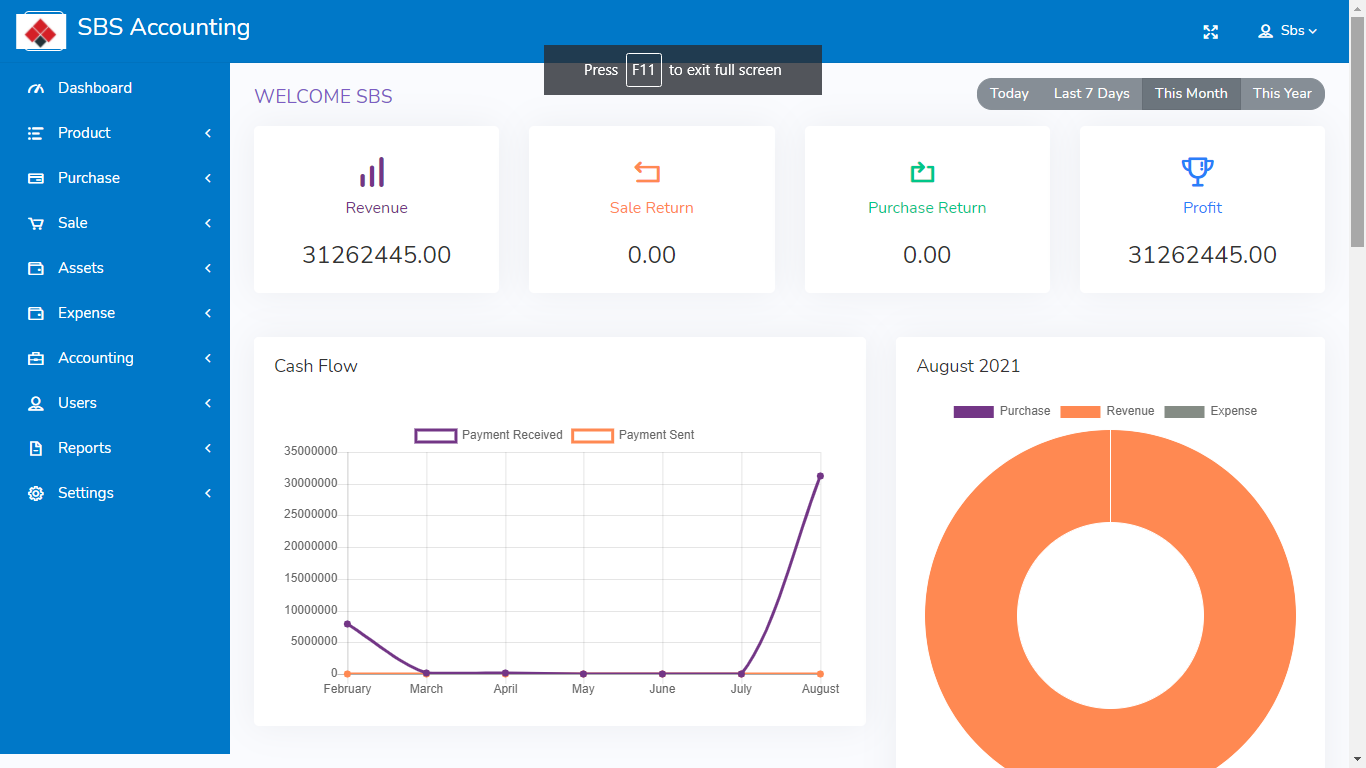Click the Reports document icon
This screenshot has width=1366, height=768.
click(36, 448)
